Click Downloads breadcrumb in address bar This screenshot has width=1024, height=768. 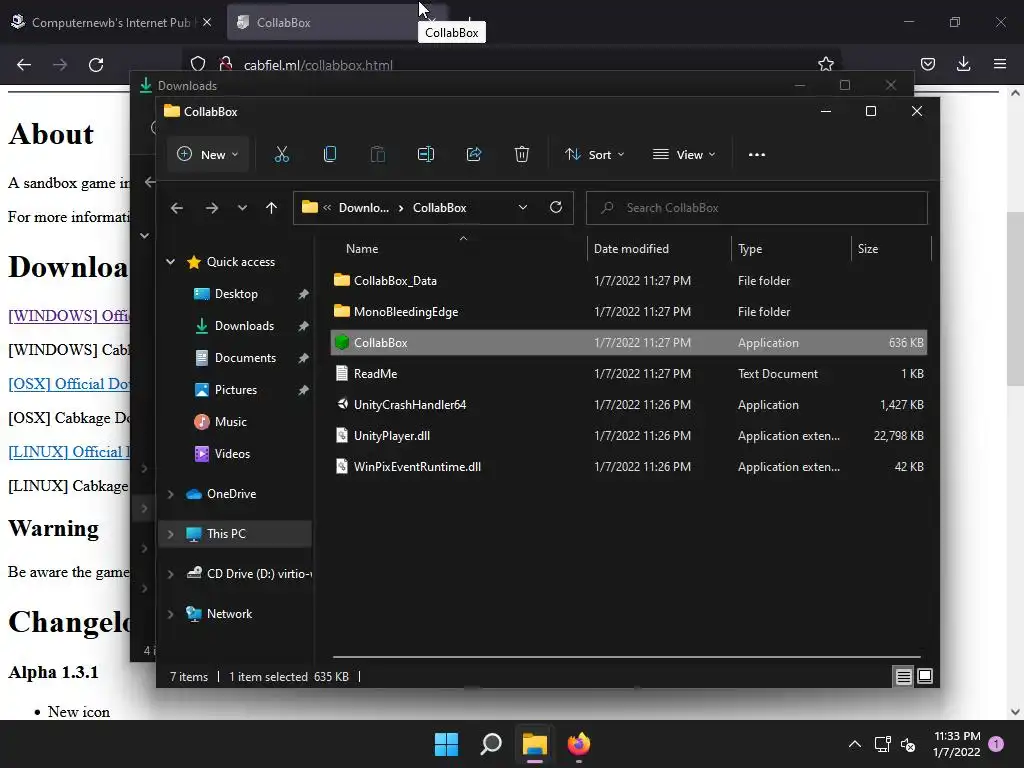[363, 208]
